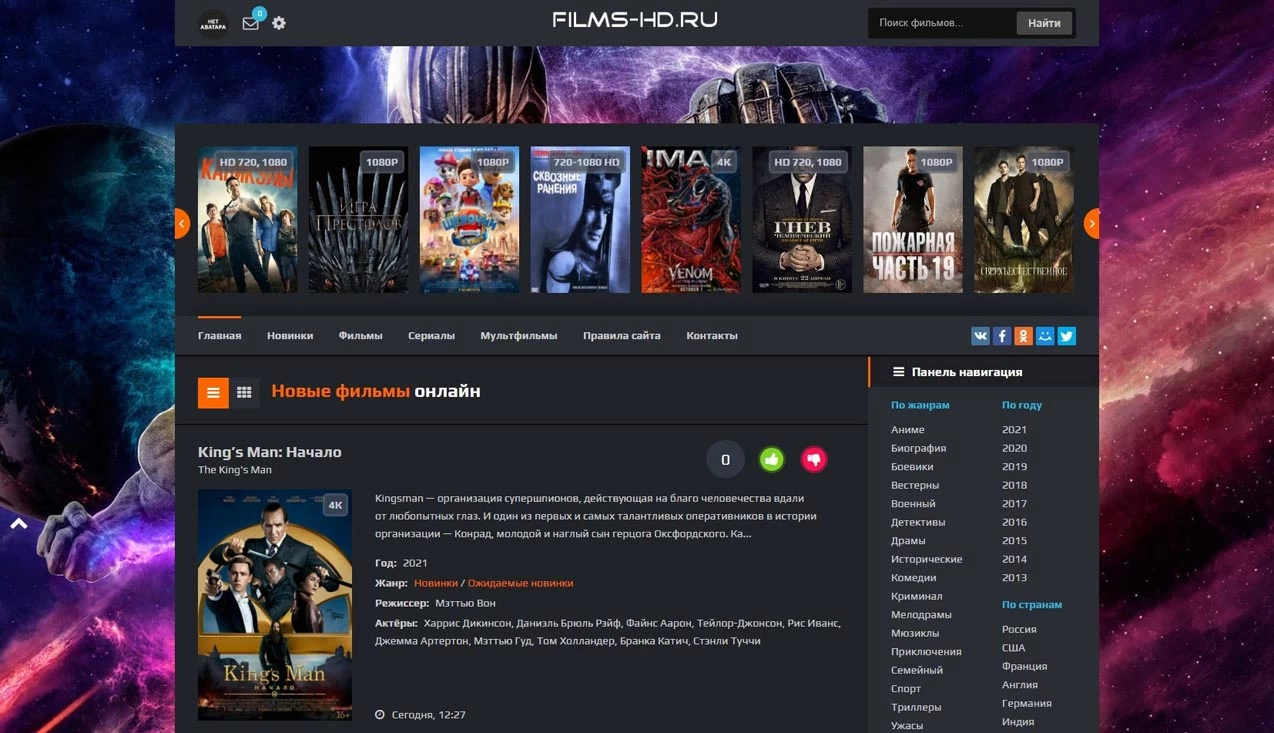The image size is (1274, 733).
Task: Open the messages envelope icon
Action: coord(250,23)
